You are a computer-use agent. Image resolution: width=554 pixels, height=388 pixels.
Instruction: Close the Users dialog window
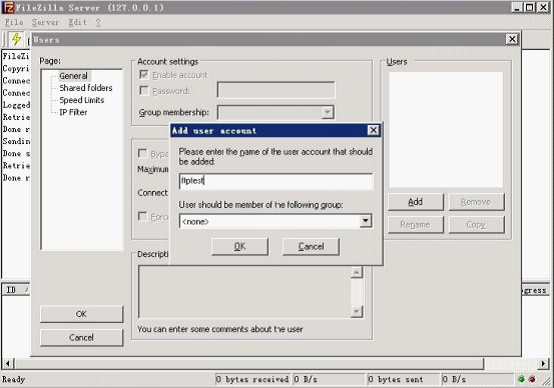click(x=512, y=39)
